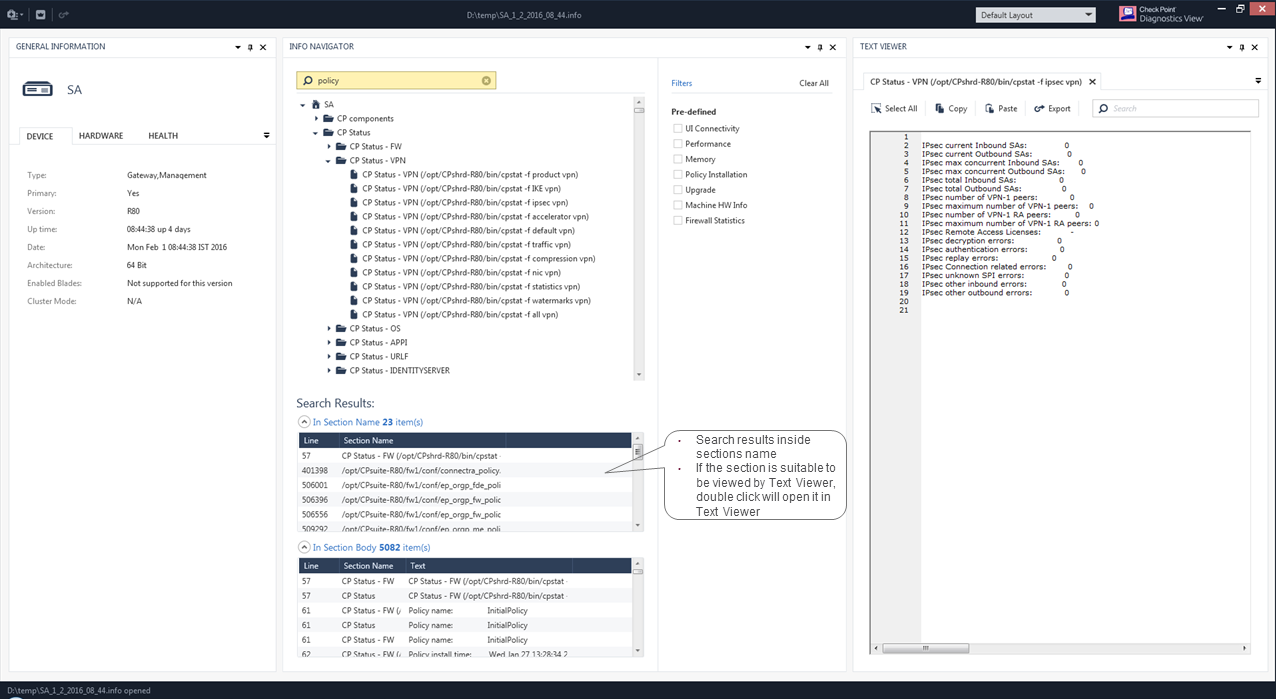The width and height of the screenshot is (1276, 699).
Task: Close the Text Viewer panel
Action: pyautogui.click(x=1256, y=47)
